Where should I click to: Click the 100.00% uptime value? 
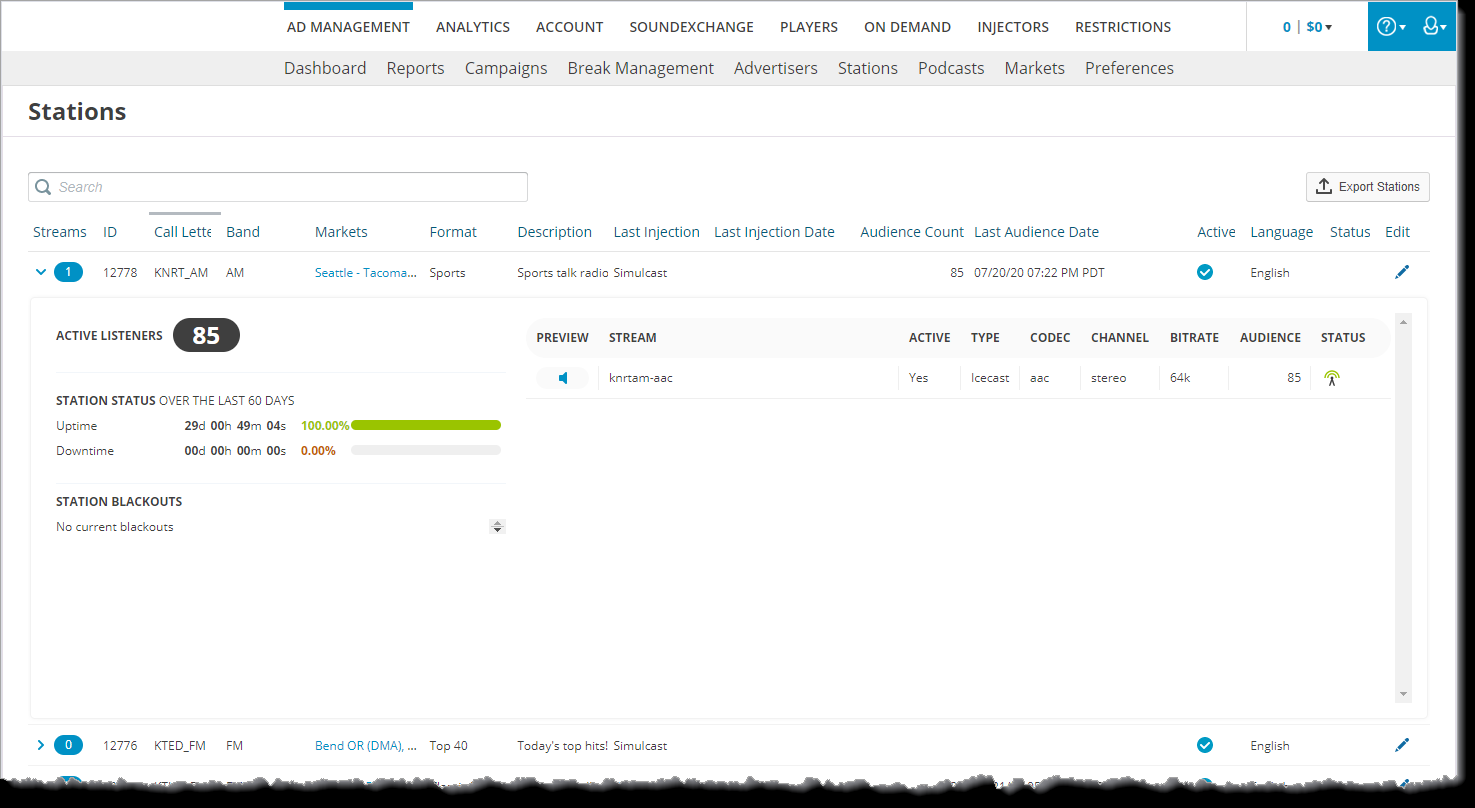click(325, 425)
